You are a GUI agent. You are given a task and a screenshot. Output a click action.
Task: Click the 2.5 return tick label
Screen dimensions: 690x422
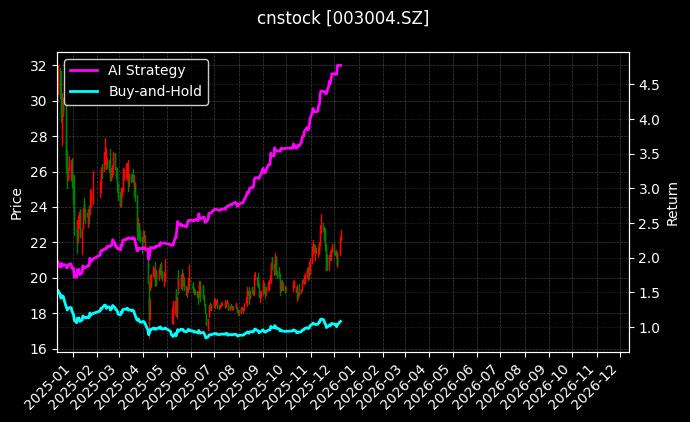[650, 224]
